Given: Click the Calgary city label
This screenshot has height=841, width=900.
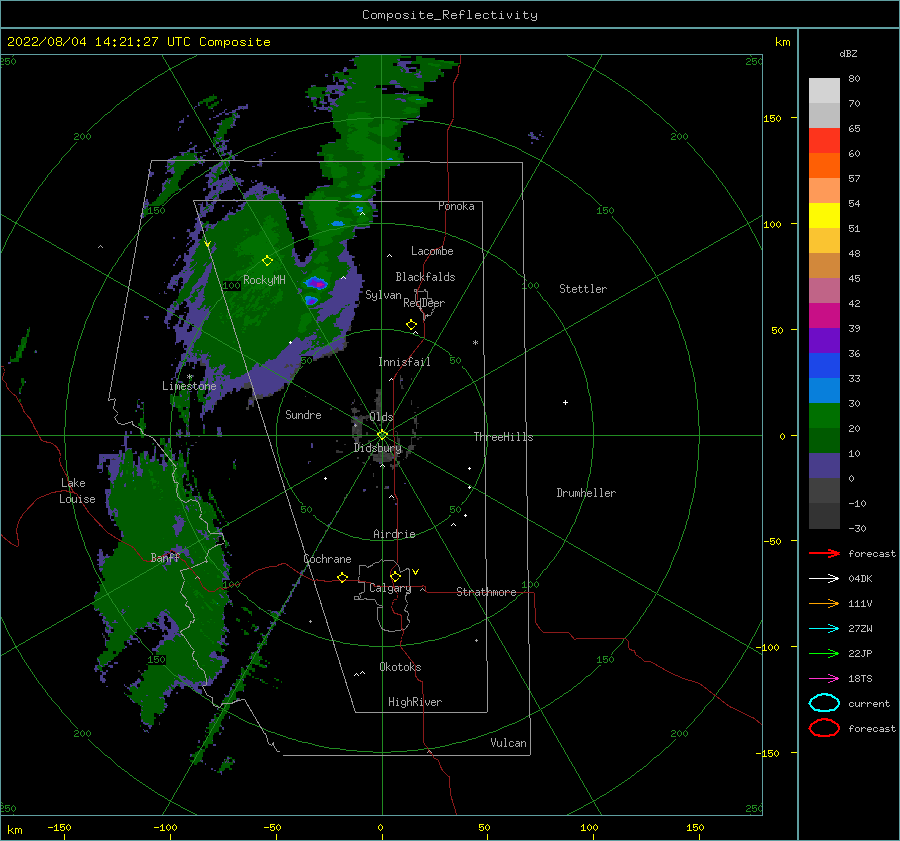Looking at the screenshot, I should coord(390,588).
